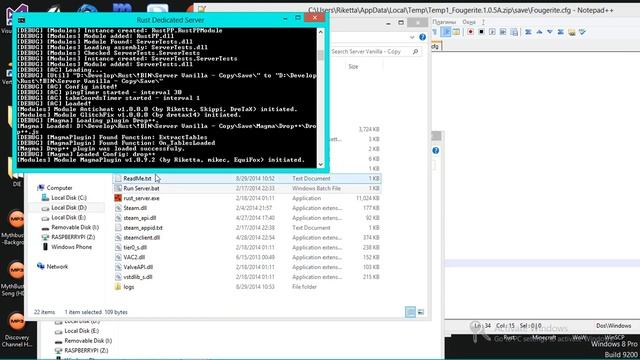Click search magnifier in Explorer search box
The image size is (640, 360).
[x=415, y=51]
